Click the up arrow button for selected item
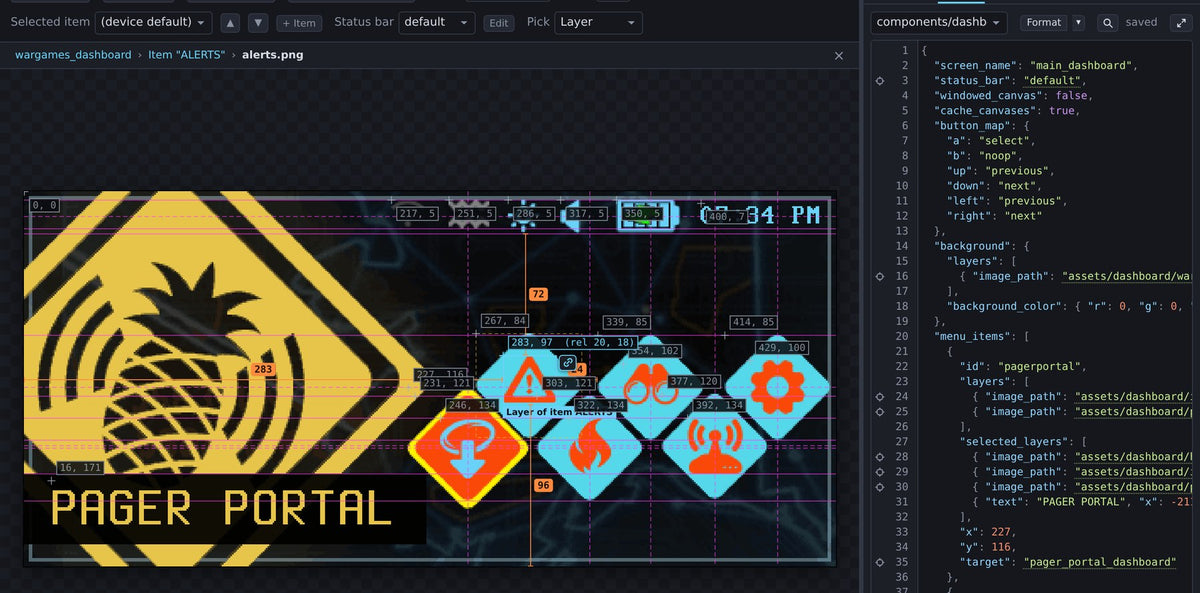This screenshot has height=593, width=1200. tap(230, 22)
